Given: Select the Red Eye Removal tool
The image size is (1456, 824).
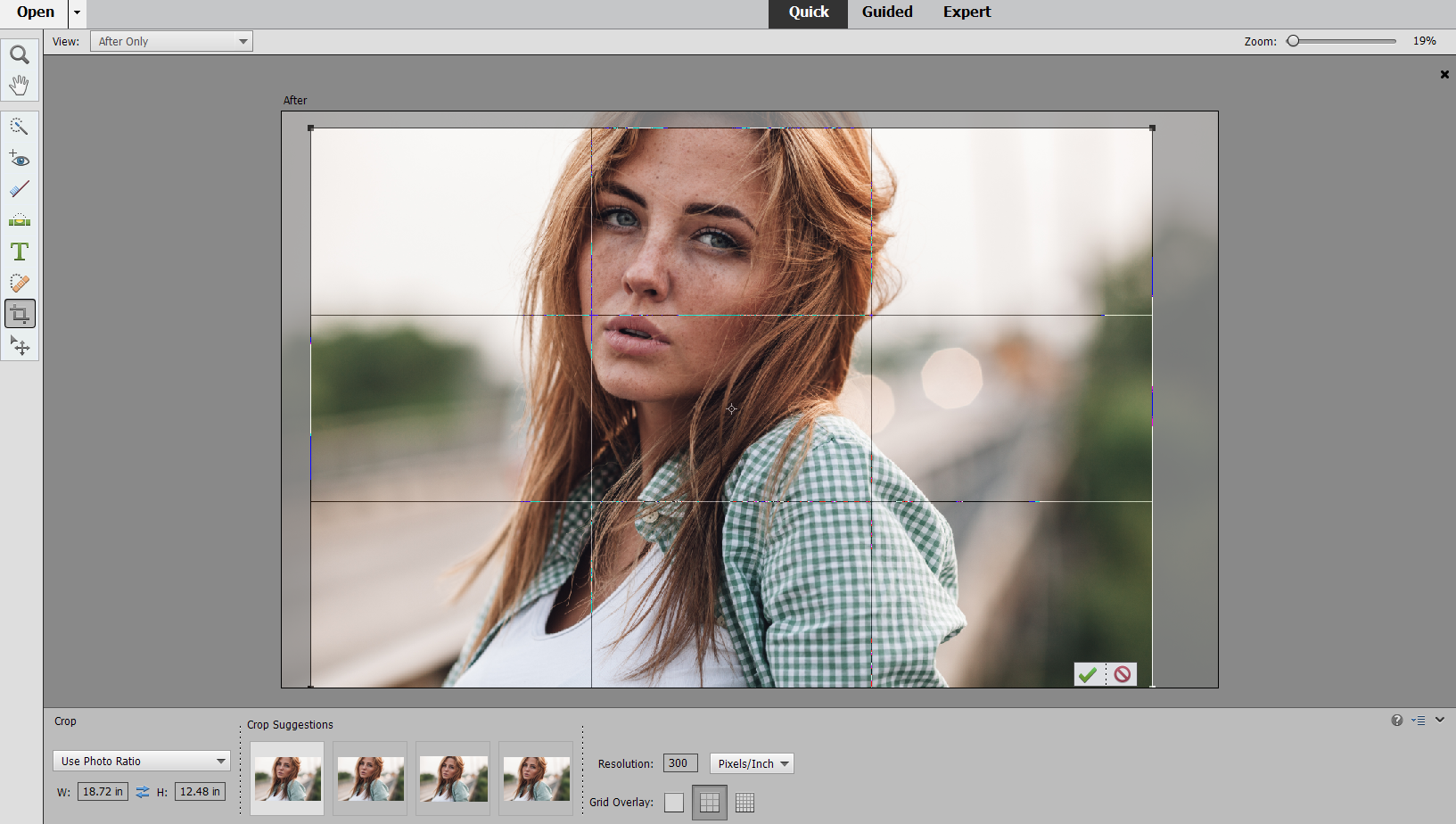Looking at the screenshot, I should tap(20, 159).
